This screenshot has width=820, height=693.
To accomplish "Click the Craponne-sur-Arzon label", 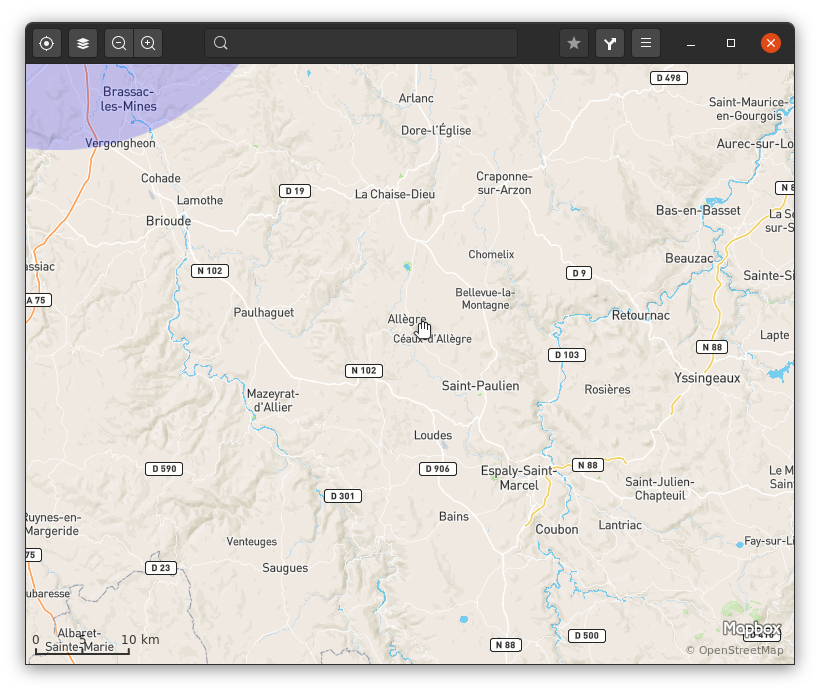I will [504, 183].
